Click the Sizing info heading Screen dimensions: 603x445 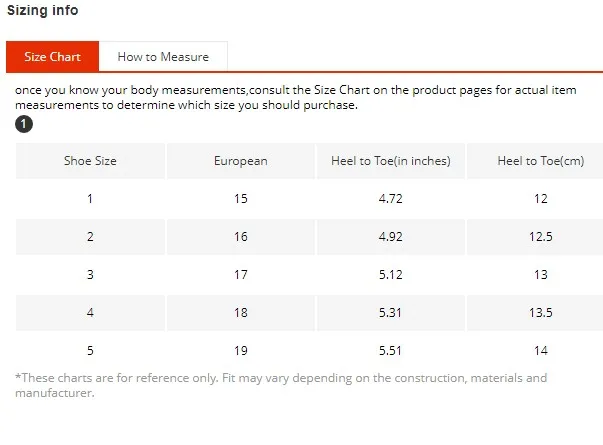pyautogui.click(x=43, y=10)
